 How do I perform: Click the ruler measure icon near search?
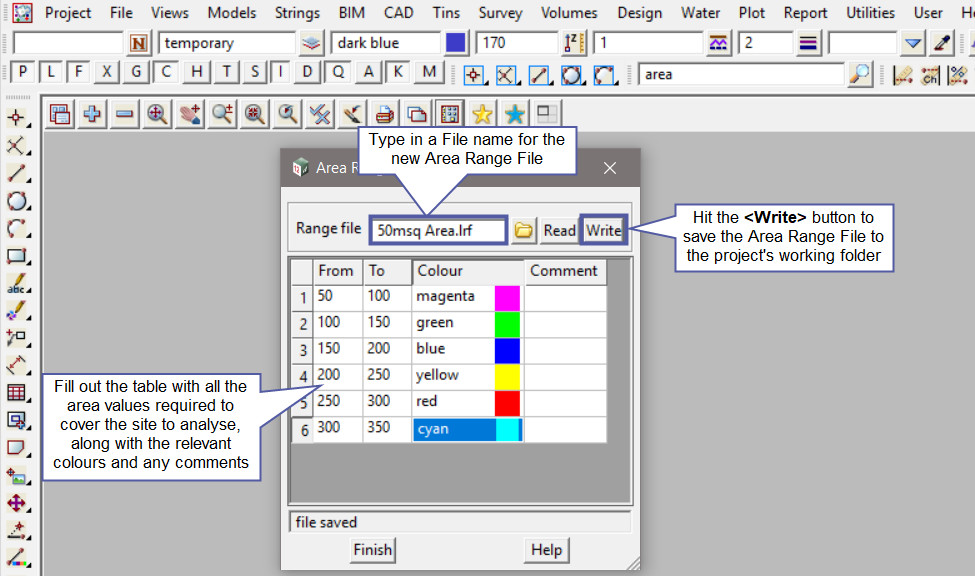click(x=902, y=76)
